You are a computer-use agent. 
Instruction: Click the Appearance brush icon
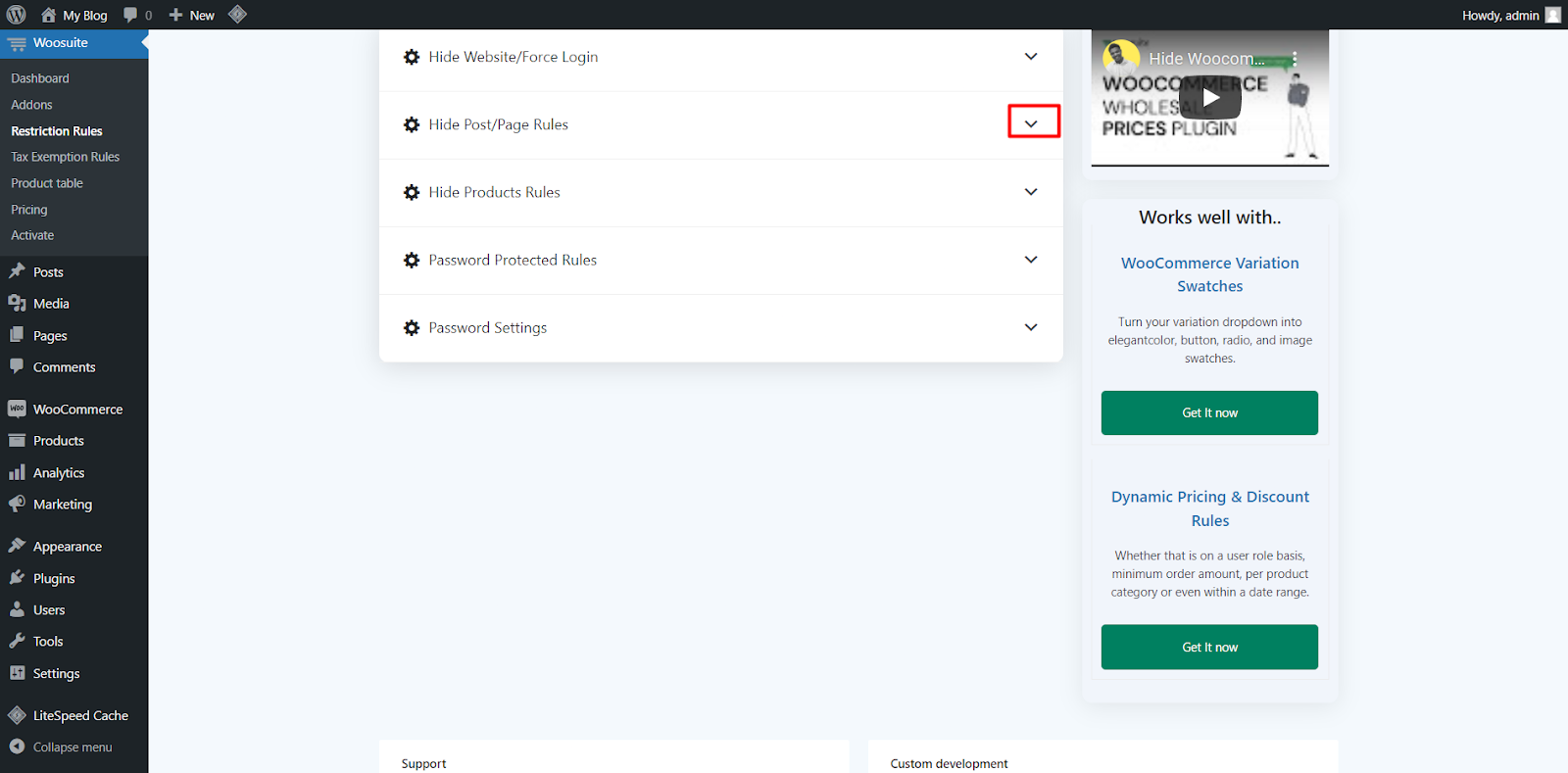point(17,546)
